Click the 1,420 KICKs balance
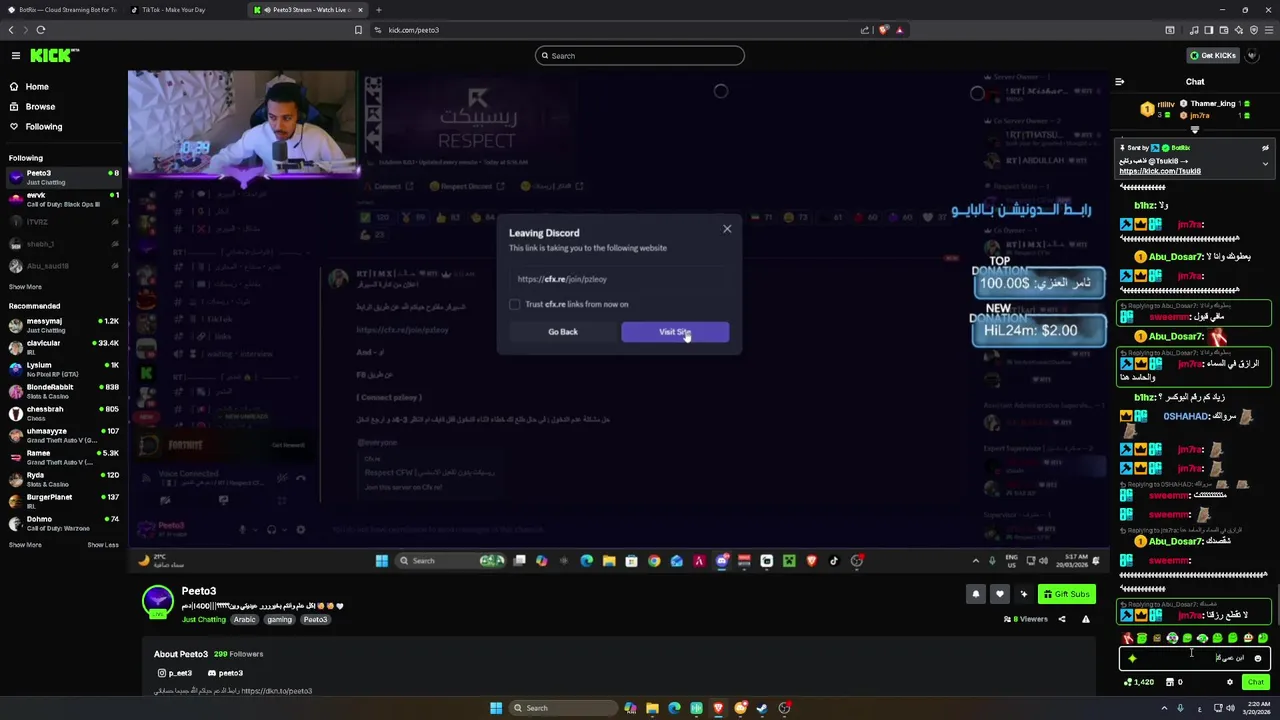The width and height of the screenshot is (1280, 720). click(1139, 682)
